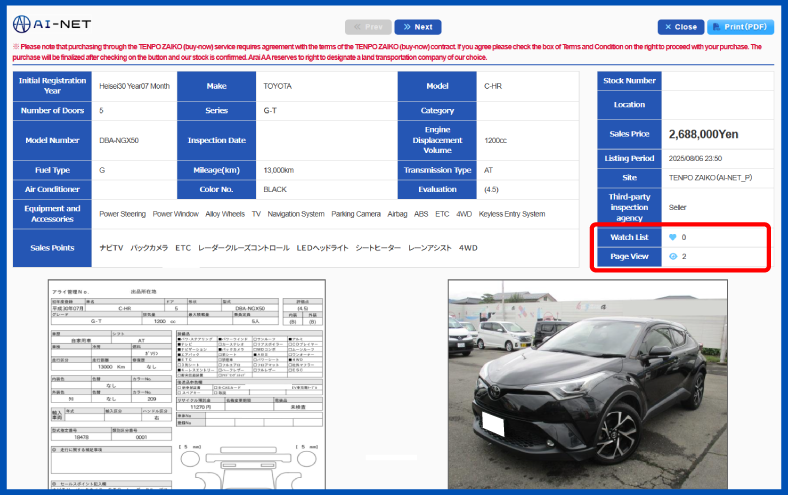
Task: Click the Parking Camera equipment item
Action: (356, 214)
